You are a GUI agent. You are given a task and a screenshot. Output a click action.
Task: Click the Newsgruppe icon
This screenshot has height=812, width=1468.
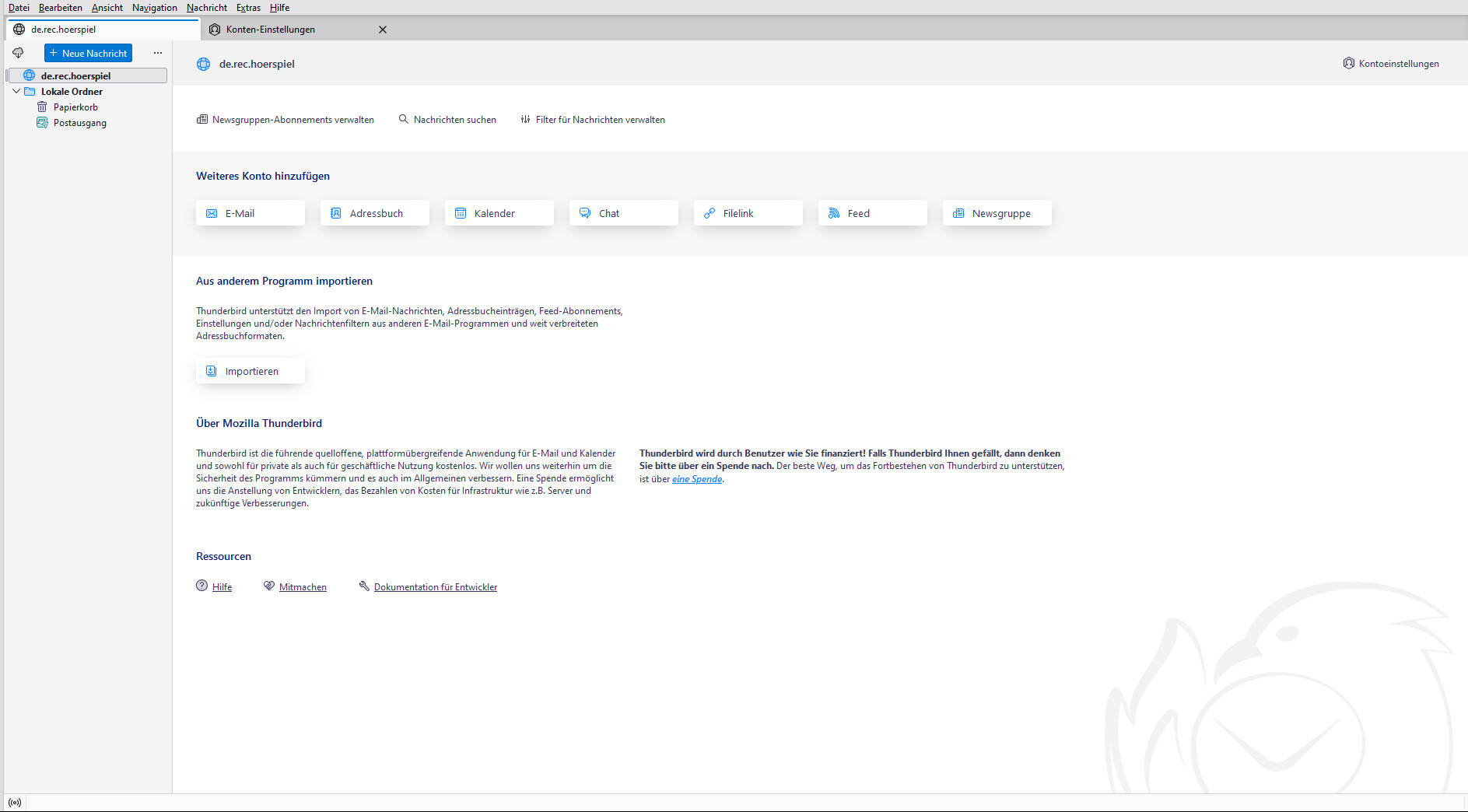point(958,213)
